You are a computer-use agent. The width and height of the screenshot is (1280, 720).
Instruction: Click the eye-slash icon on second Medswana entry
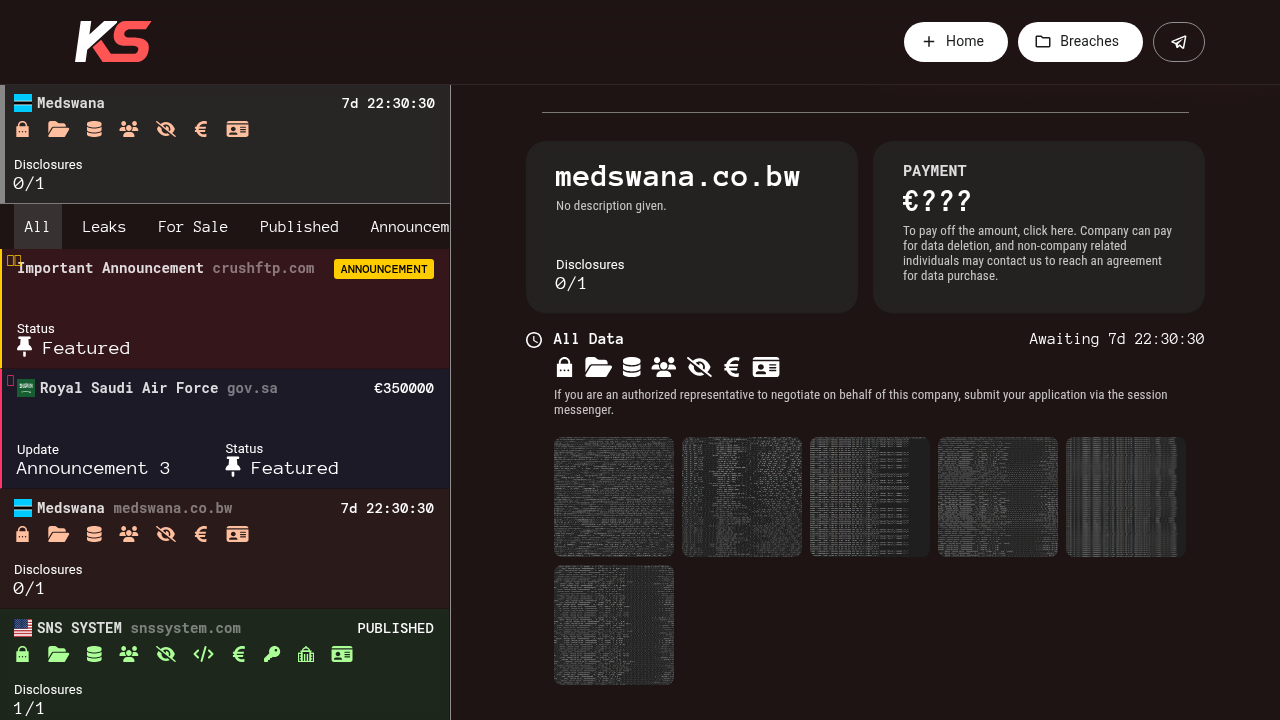(x=166, y=534)
